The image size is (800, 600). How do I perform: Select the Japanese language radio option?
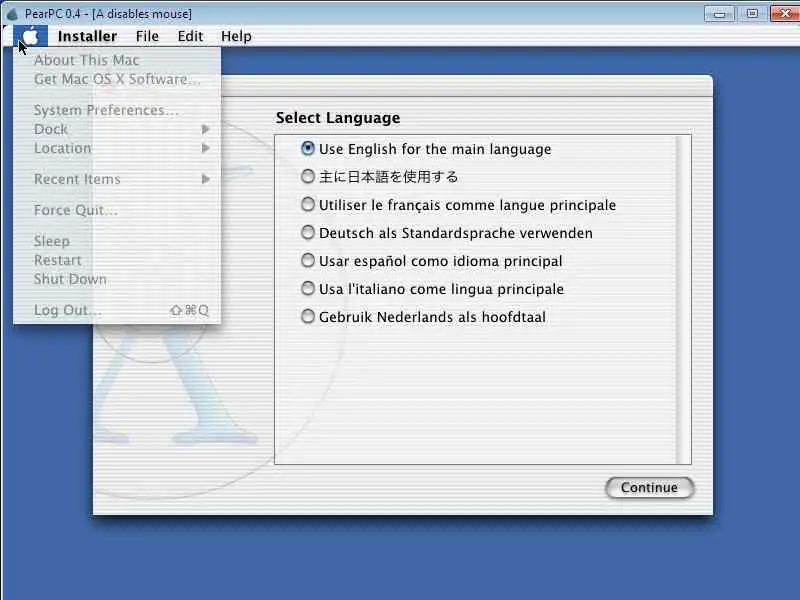[x=379, y=177]
